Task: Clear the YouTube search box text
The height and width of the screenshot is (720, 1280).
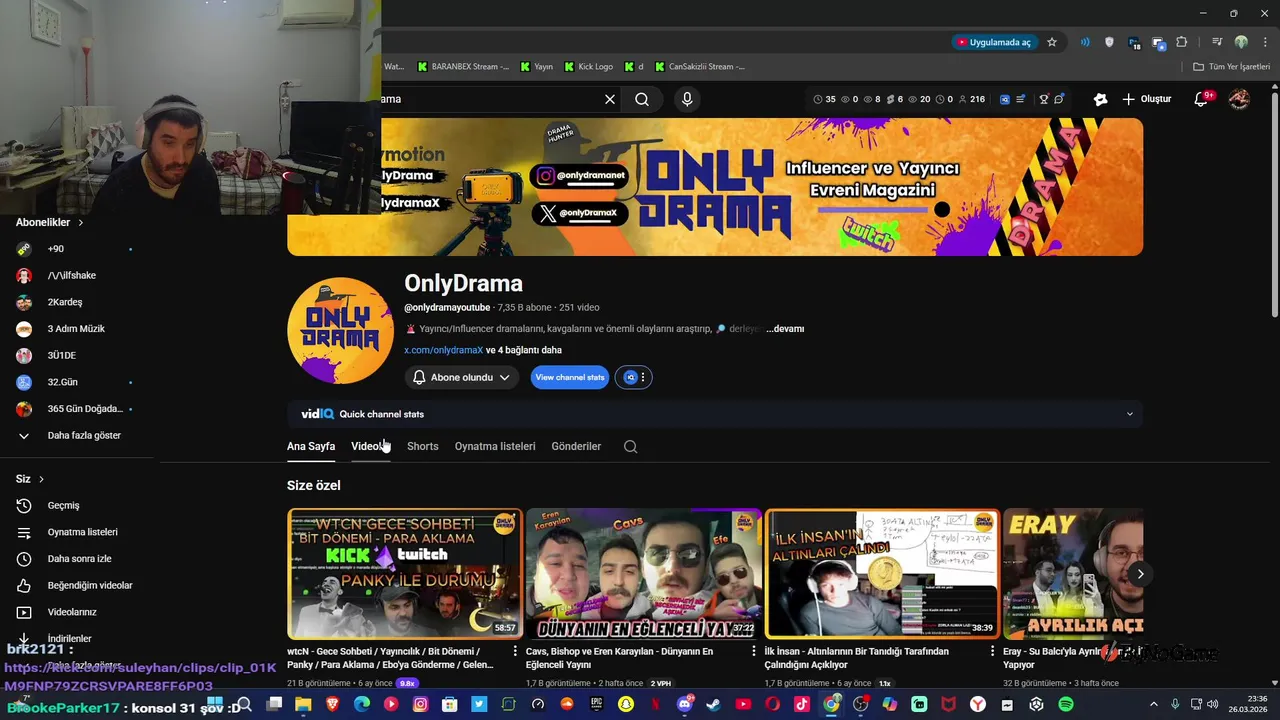Action: 610,99
